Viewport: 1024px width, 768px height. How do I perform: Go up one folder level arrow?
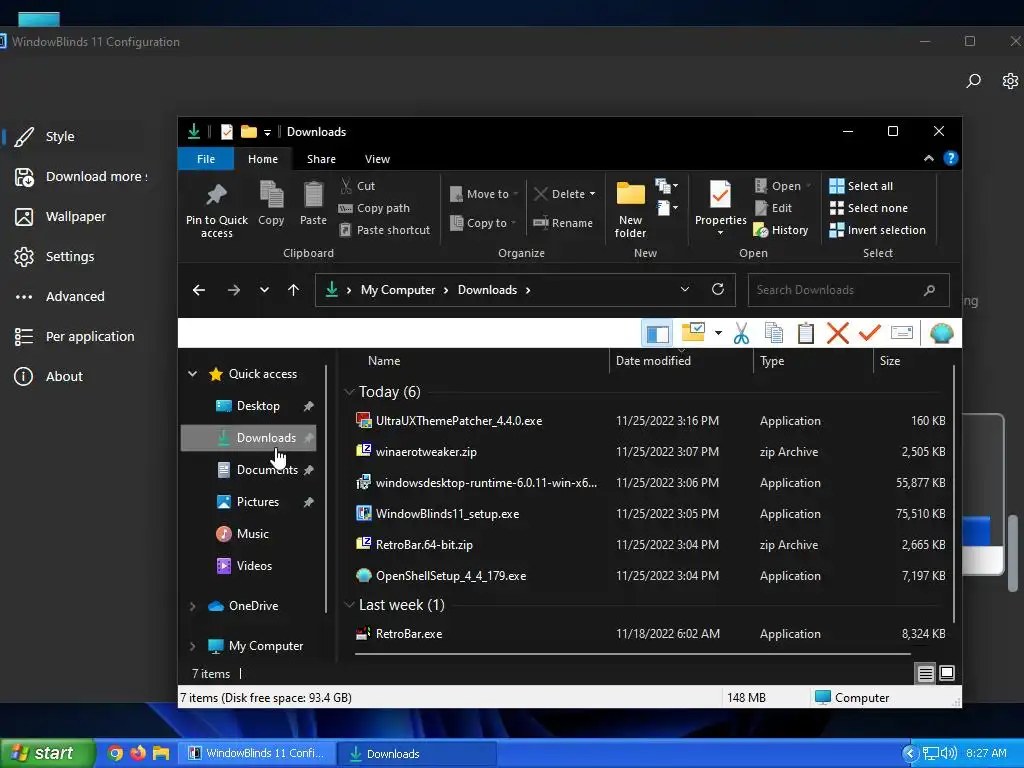coord(293,290)
